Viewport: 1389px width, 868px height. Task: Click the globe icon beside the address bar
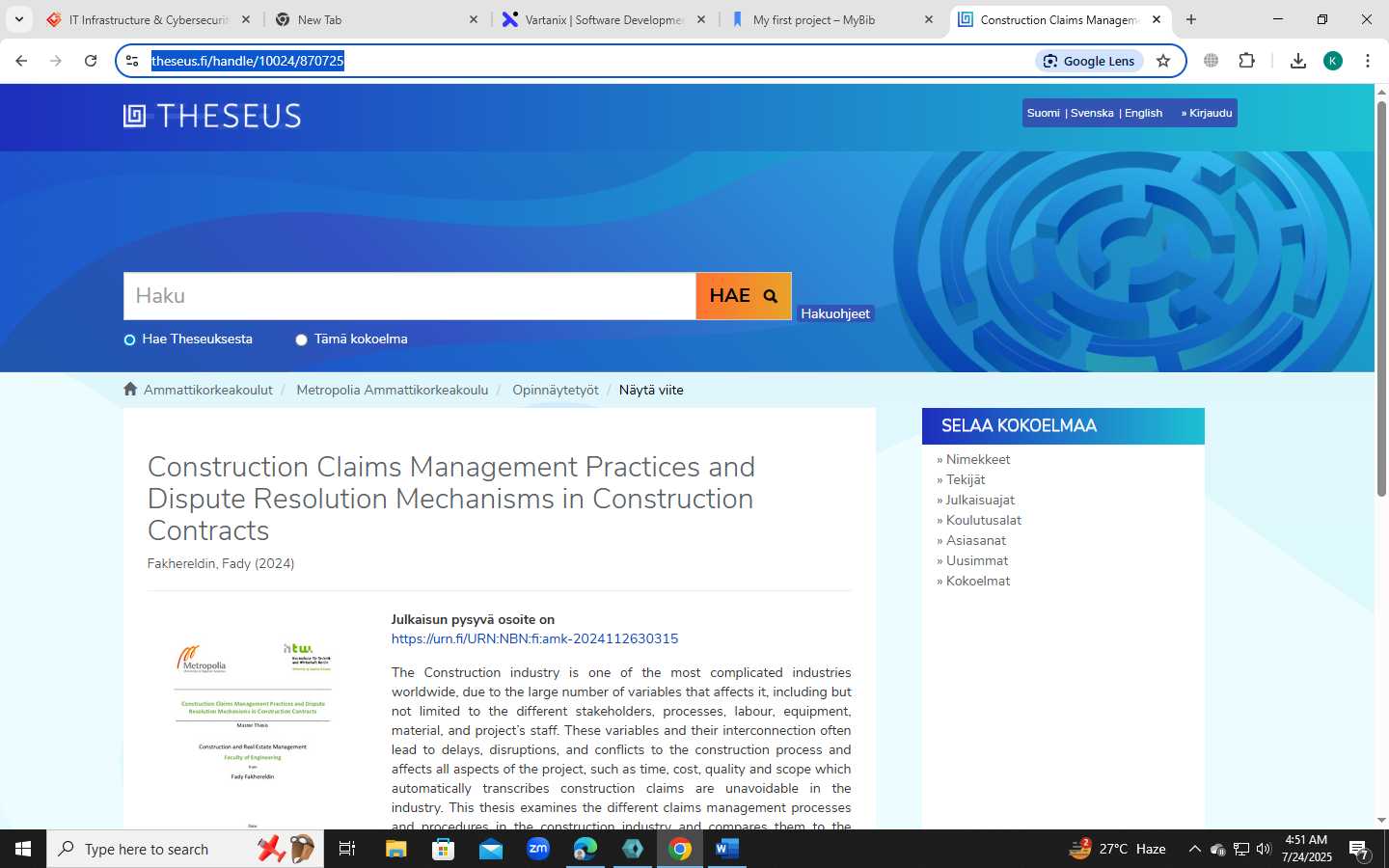coord(1212,61)
